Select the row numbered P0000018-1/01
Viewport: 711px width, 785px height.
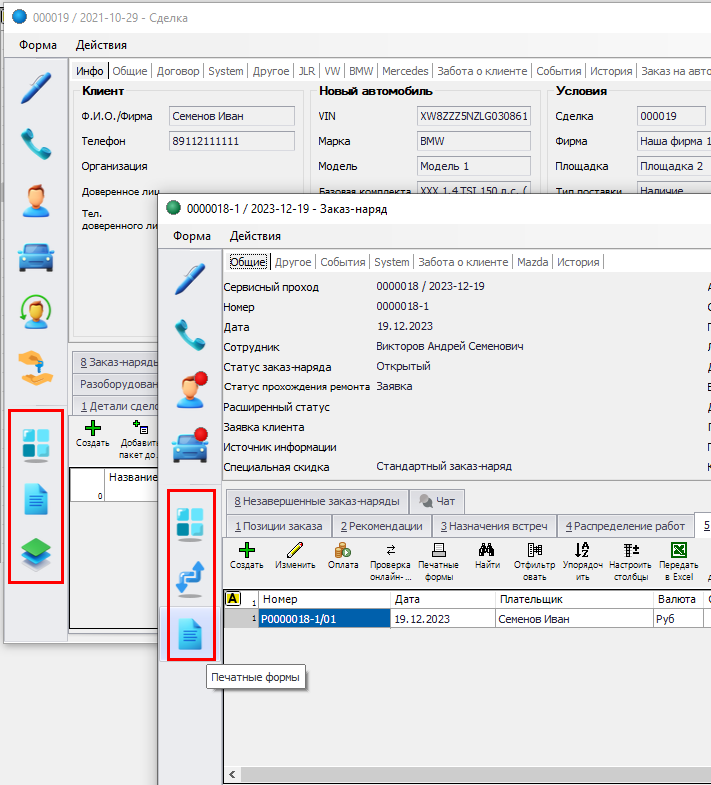323,619
